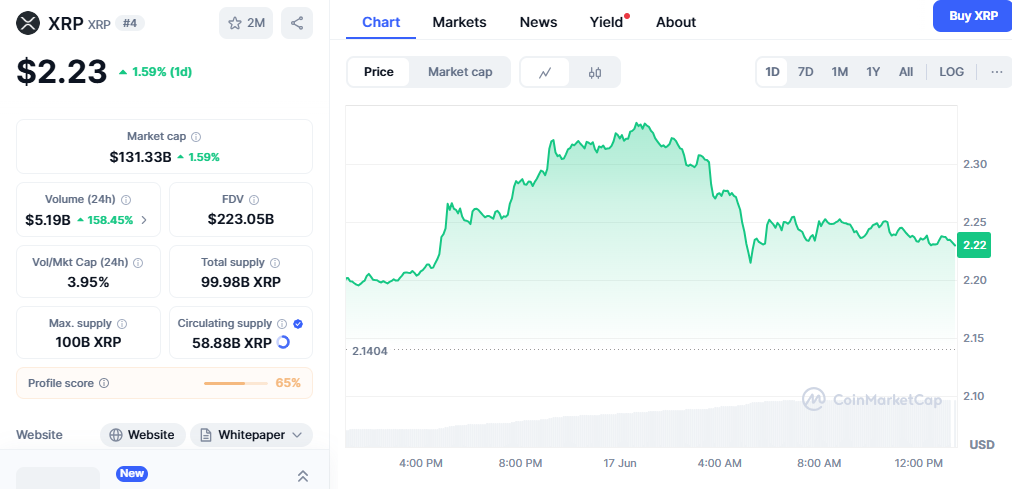
Task: Open Profile score info icon
Action: (x=104, y=383)
